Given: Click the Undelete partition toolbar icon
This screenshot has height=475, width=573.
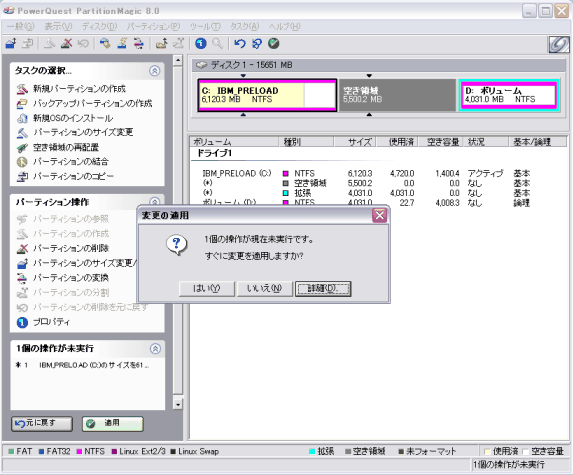Looking at the screenshot, I should [83, 43].
